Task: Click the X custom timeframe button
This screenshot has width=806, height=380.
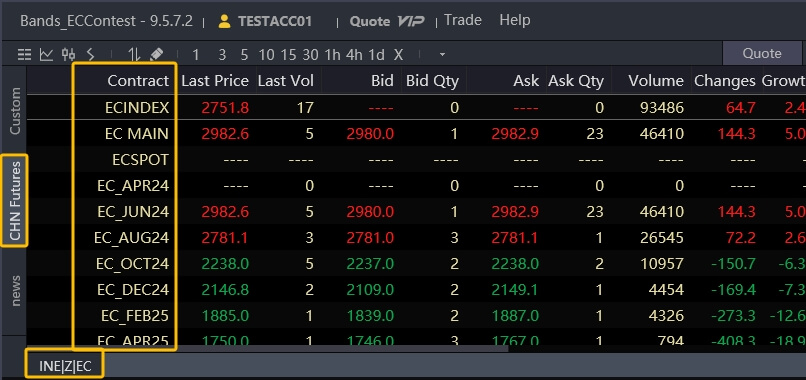Action: [398, 54]
